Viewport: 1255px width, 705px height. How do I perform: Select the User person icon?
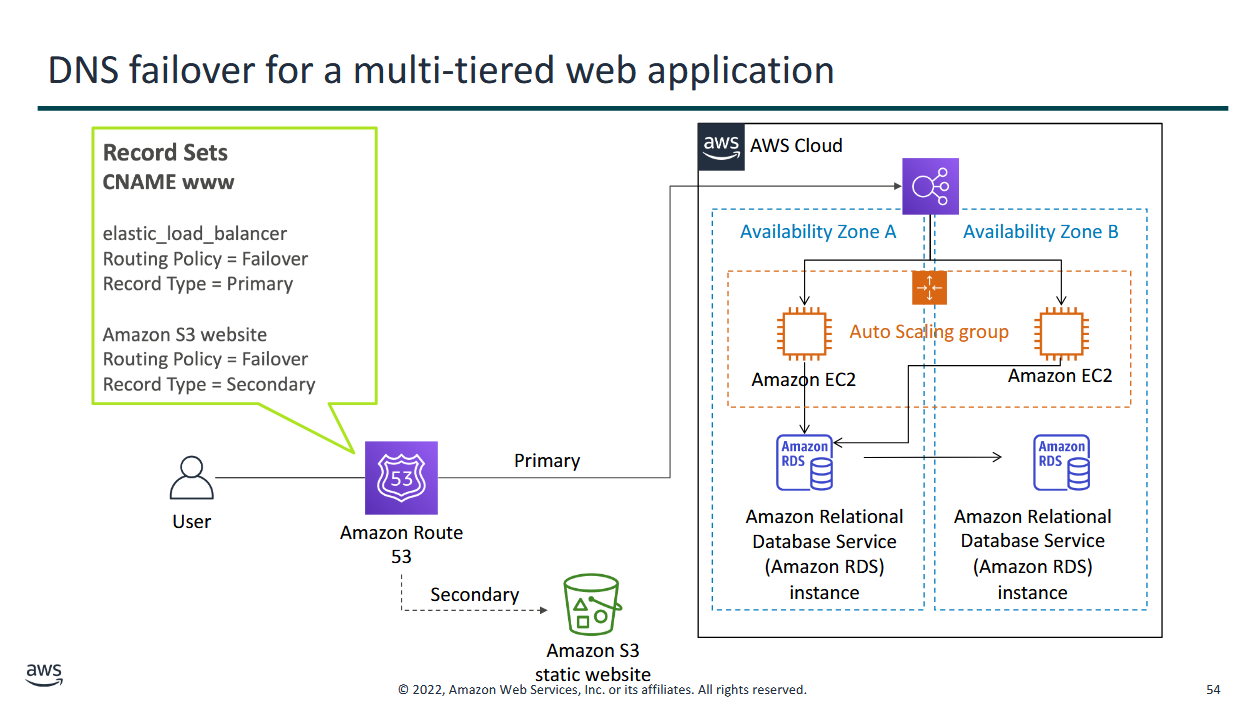click(x=191, y=478)
